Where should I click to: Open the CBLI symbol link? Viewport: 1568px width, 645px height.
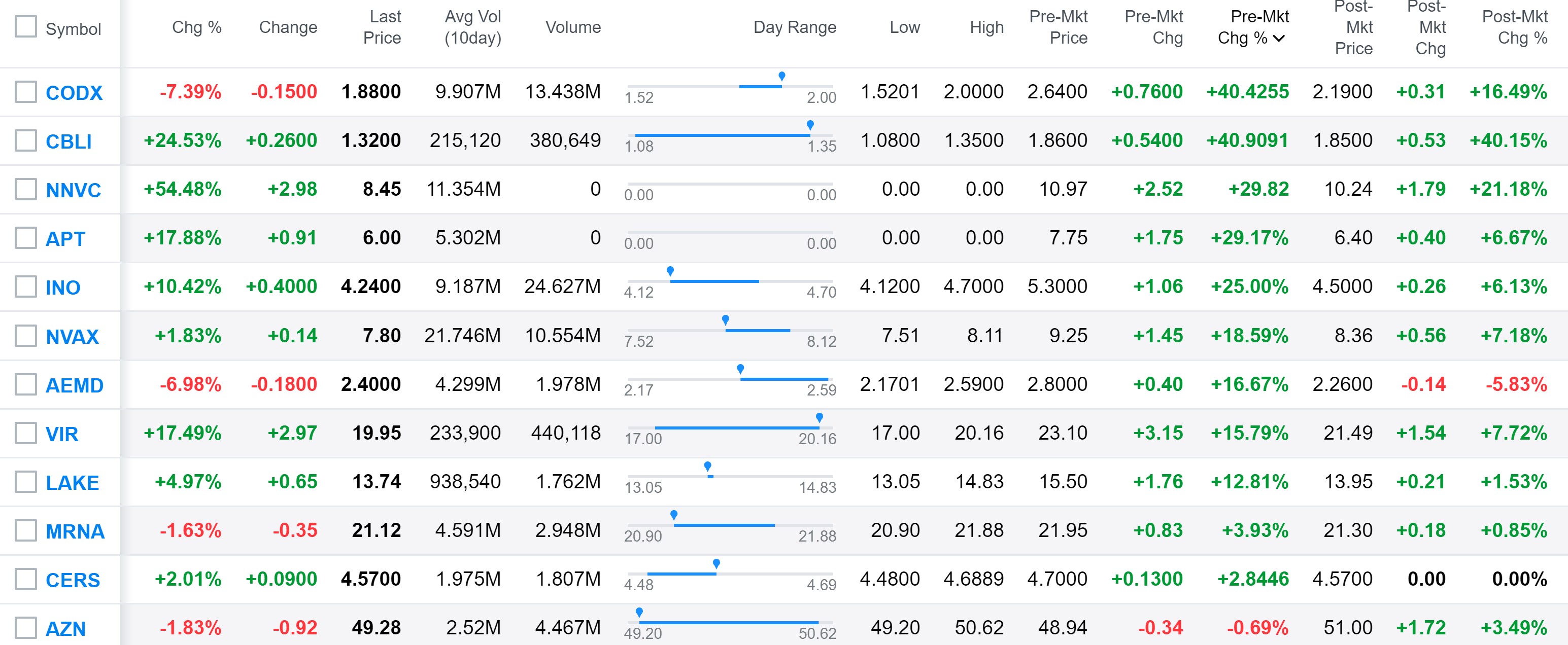[x=68, y=142]
